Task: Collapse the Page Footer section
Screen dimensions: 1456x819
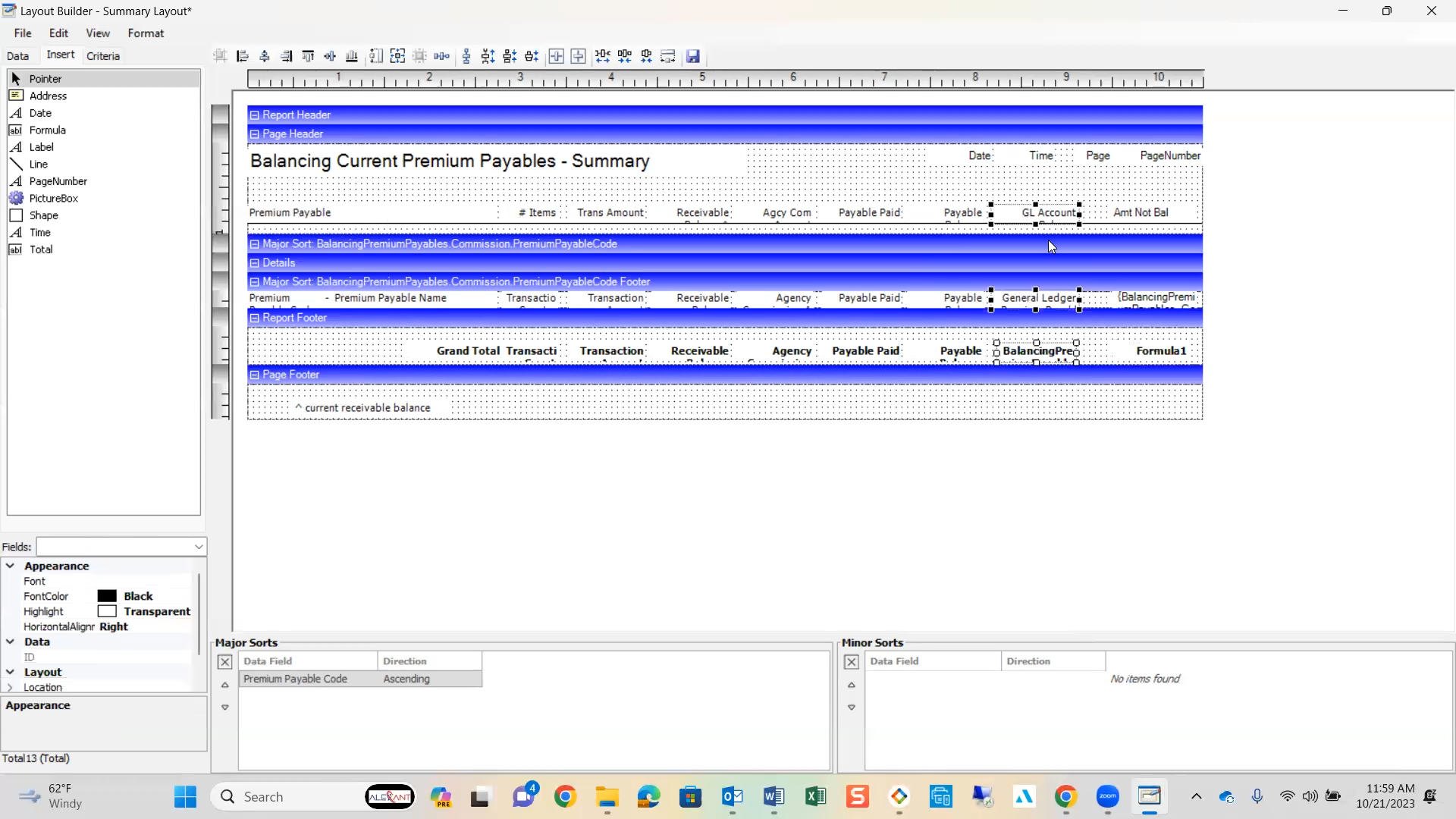Action: coord(256,375)
